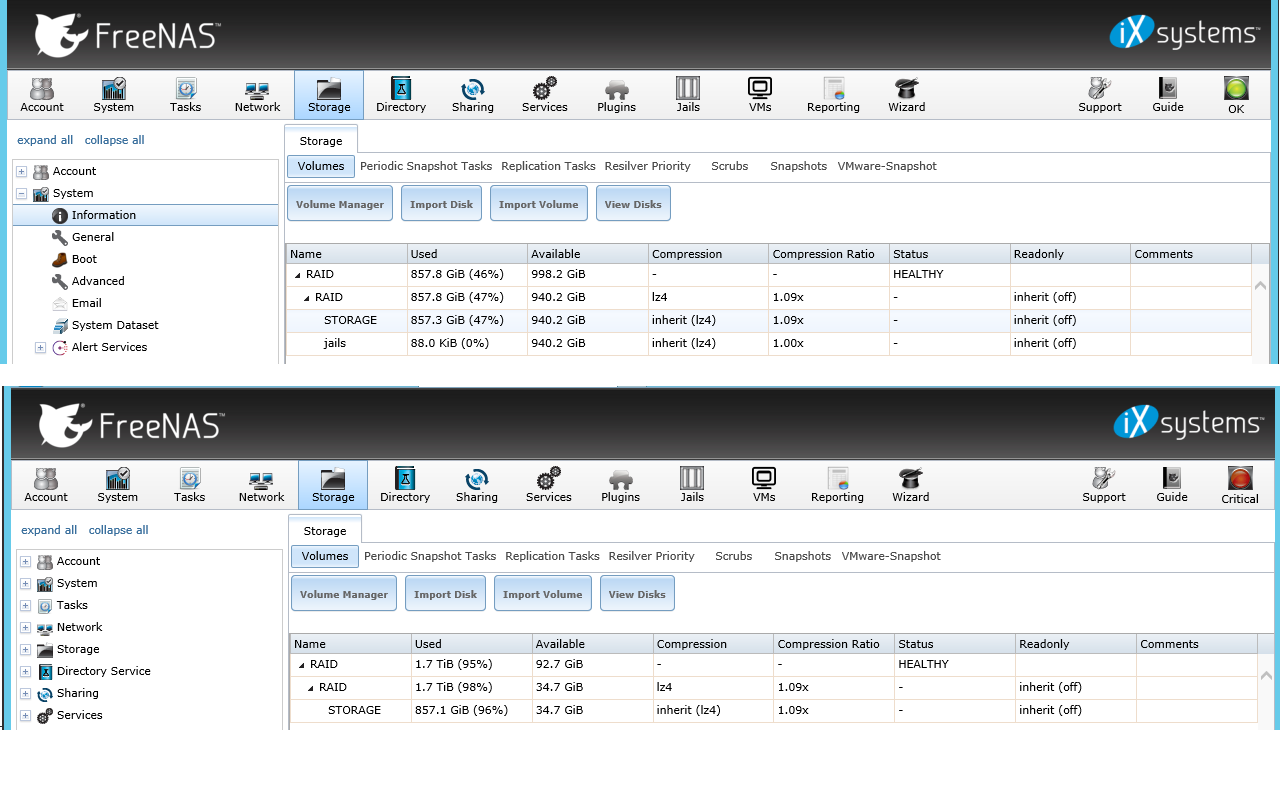Open Reporting in the upper window toolbar
The image size is (1280, 795).
point(833,95)
